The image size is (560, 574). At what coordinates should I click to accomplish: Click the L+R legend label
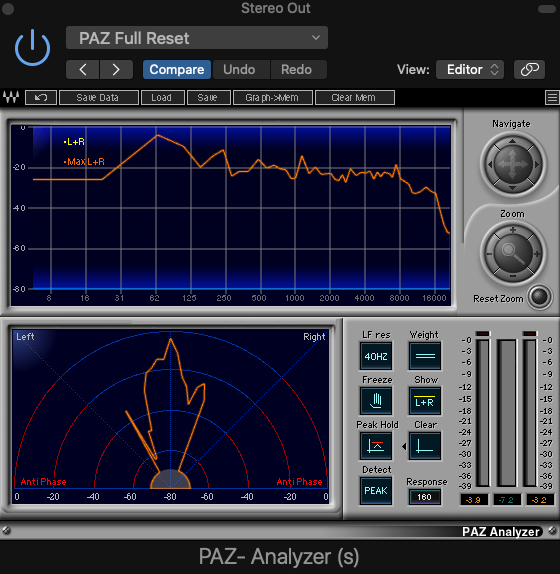coord(74,142)
